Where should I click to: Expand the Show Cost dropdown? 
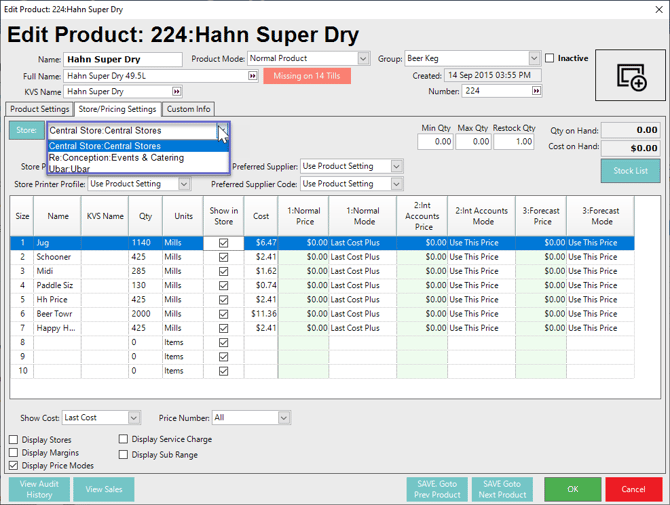[133, 418]
